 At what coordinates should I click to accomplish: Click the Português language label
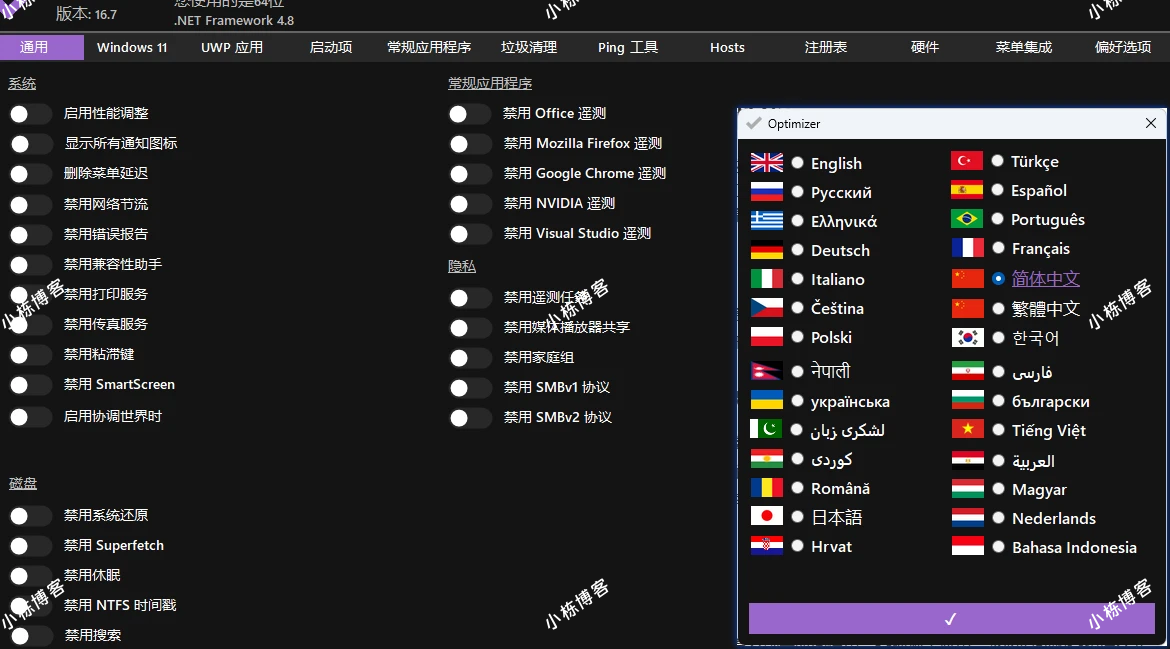click(x=1048, y=219)
